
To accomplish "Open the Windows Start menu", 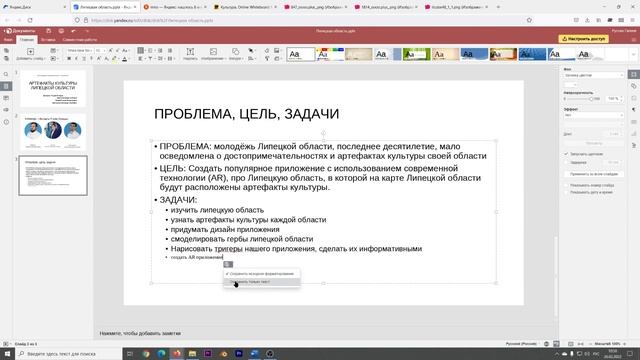I will tap(7, 353).
